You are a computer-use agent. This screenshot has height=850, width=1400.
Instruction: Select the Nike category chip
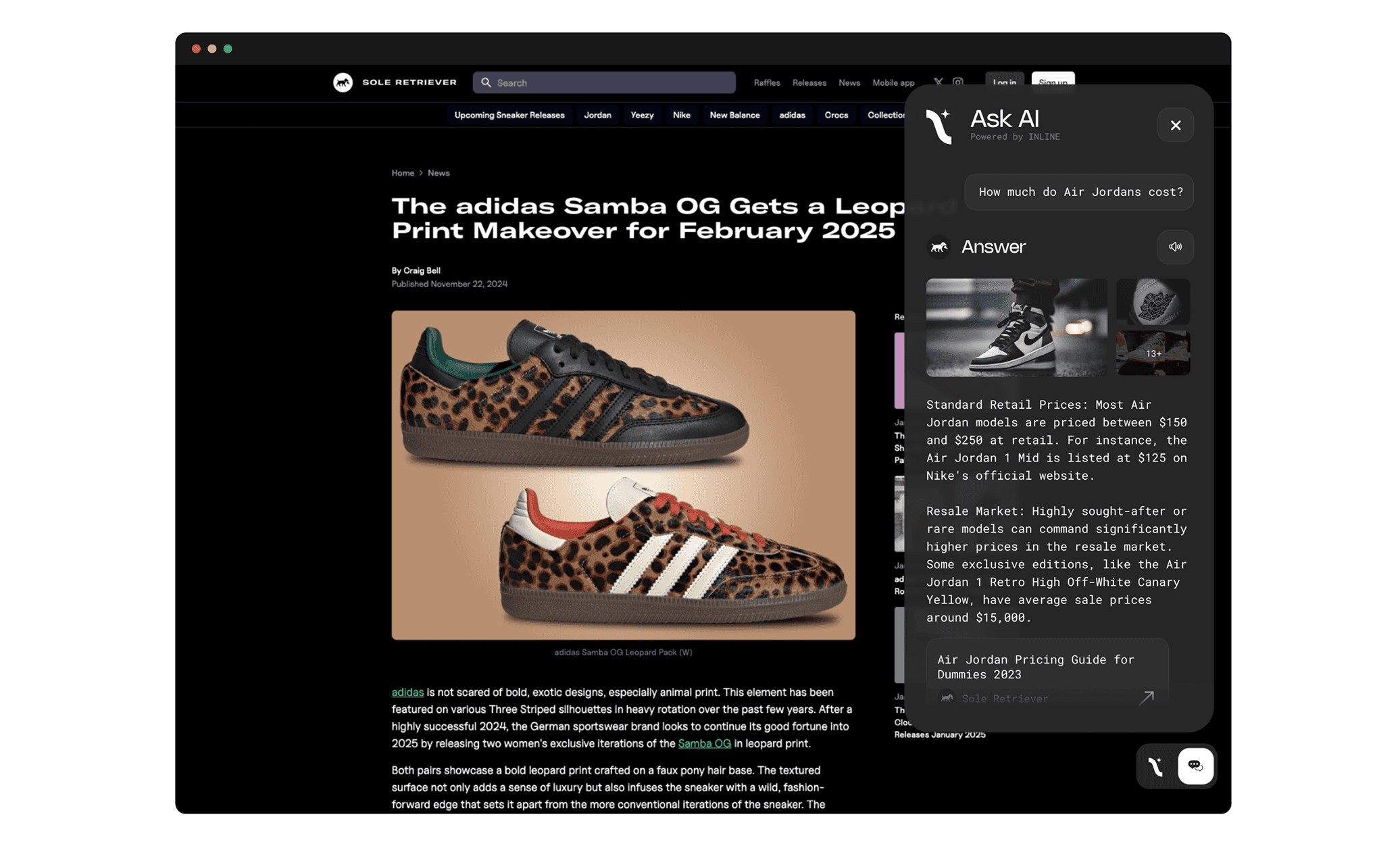pos(682,115)
